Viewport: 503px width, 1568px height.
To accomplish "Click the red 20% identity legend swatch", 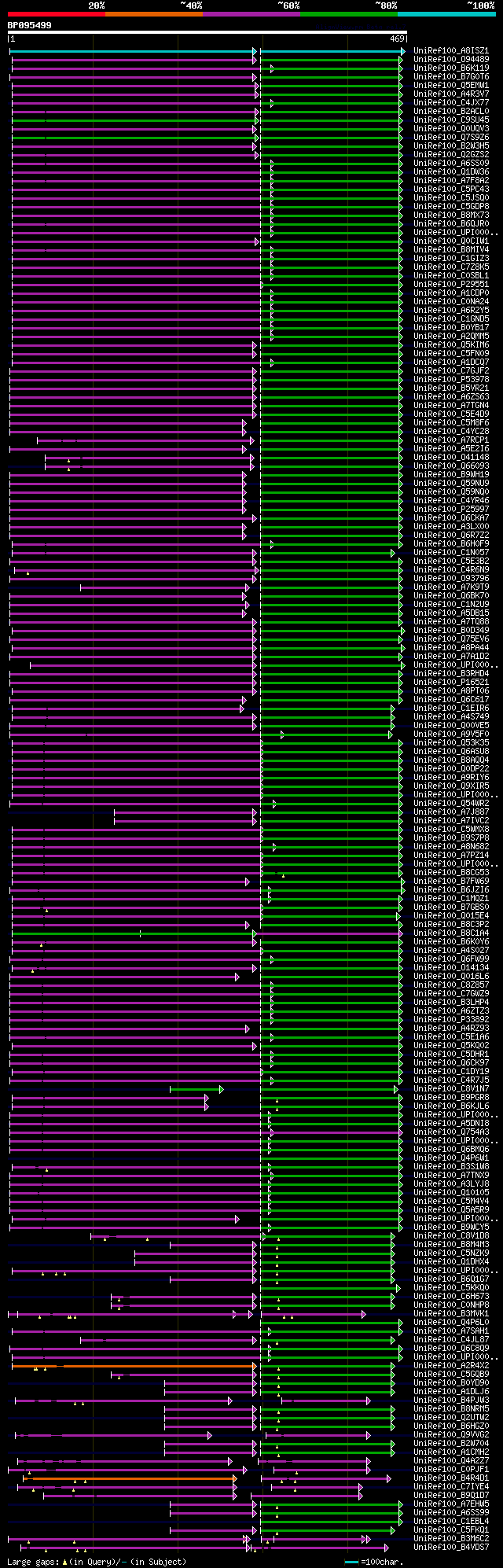I will click(56, 14).
